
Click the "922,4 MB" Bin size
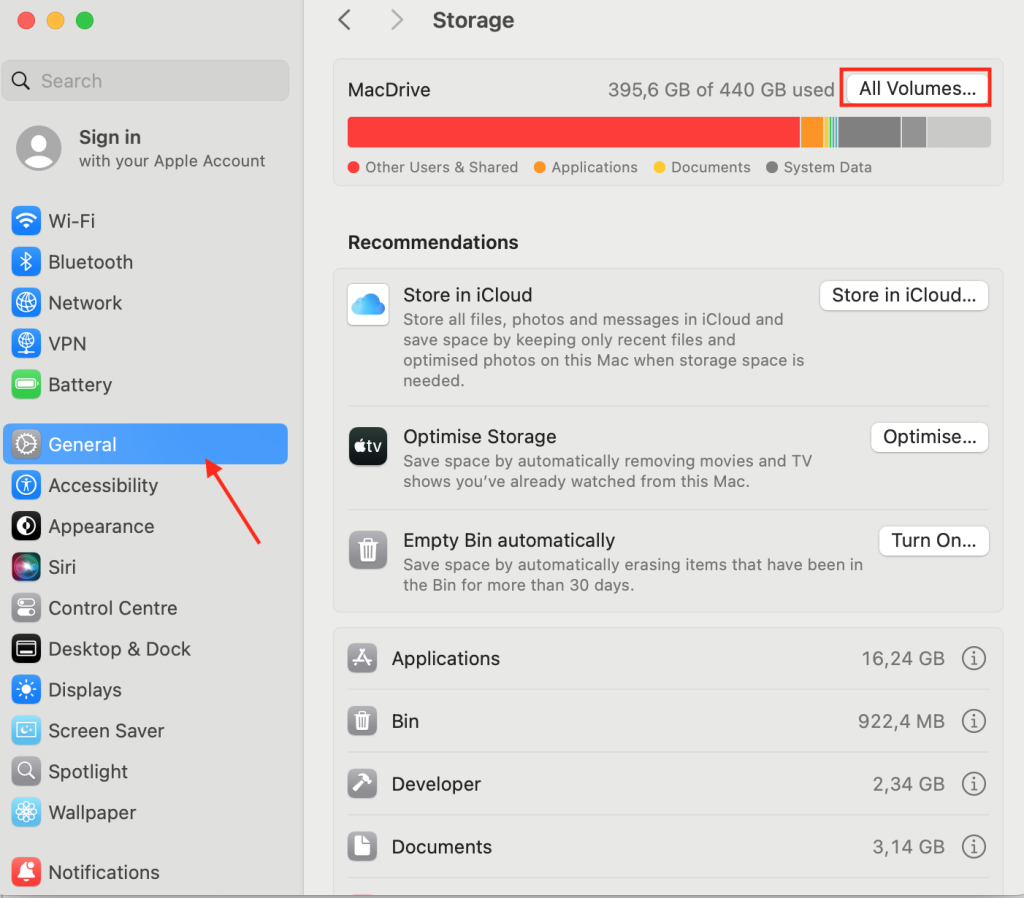901,721
